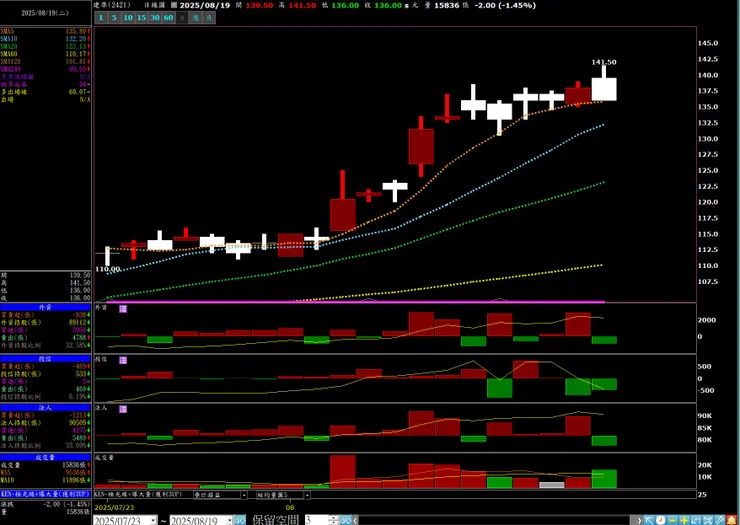Open the start date 2025/07/23 dropdown arrow
The image size is (740, 525).
[x=153, y=520]
